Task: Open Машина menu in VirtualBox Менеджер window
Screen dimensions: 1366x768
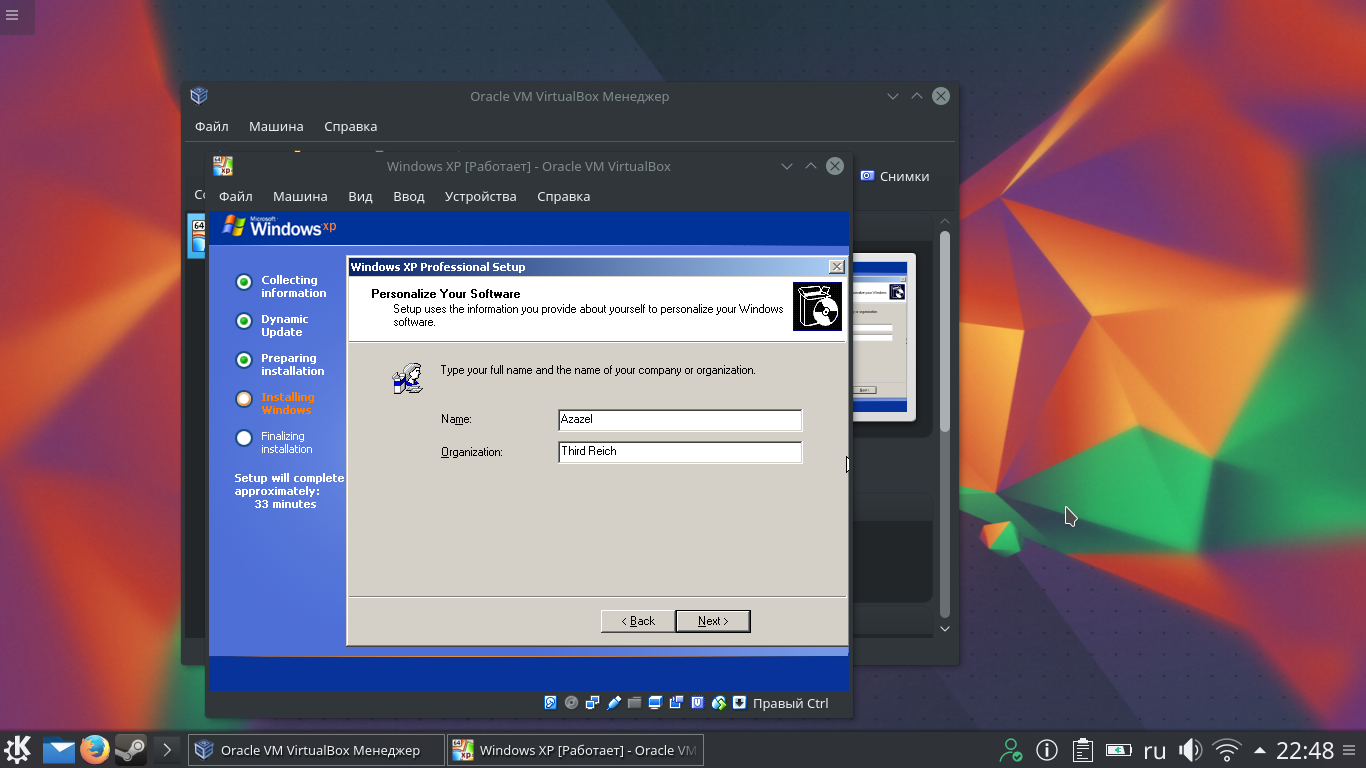Action: click(276, 126)
